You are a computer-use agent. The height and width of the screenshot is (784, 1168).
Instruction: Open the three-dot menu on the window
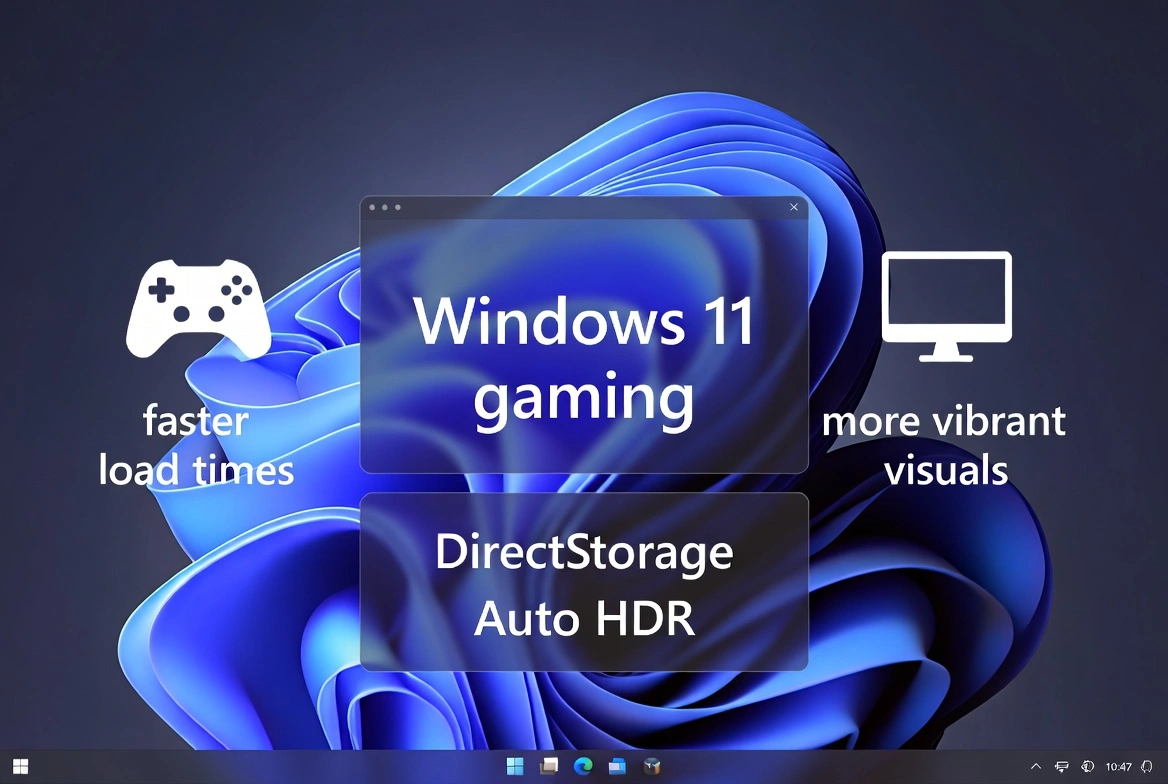pyautogui.click(x=386, y=207)
